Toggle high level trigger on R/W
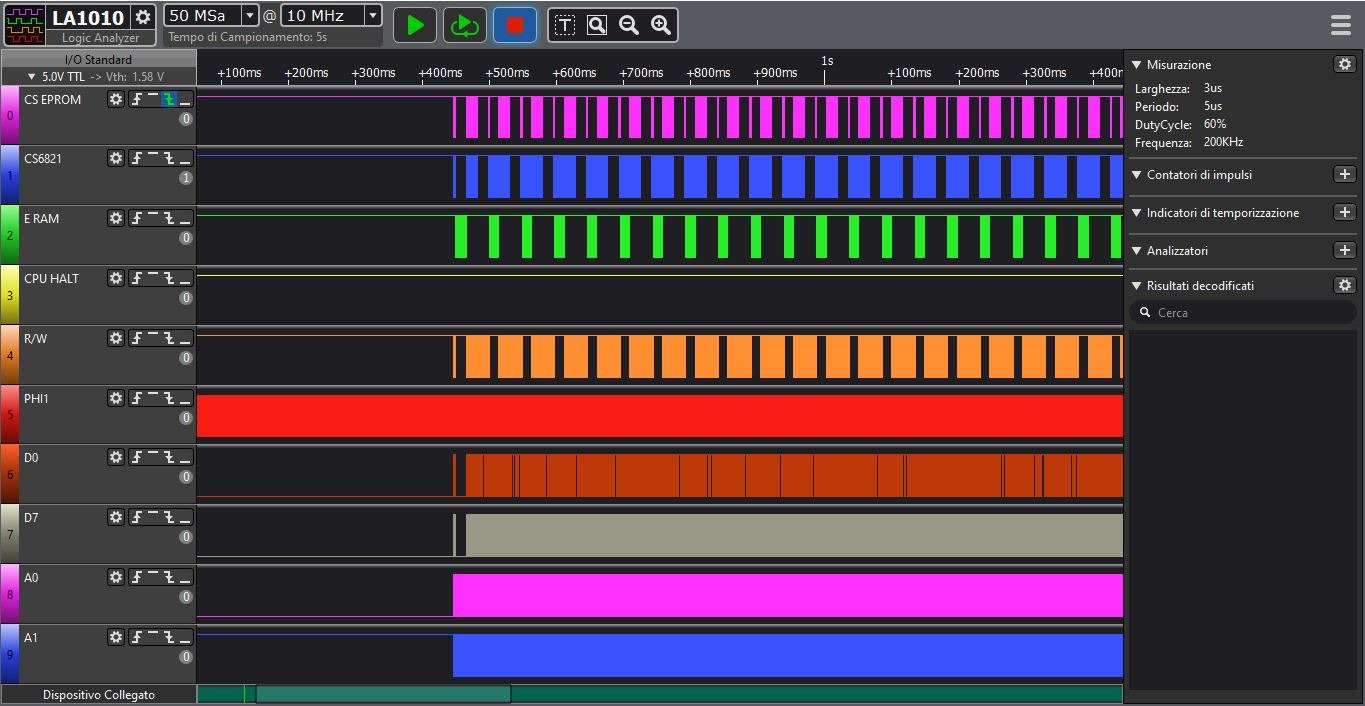This screenshot has height=706, width=1365. 153,338
